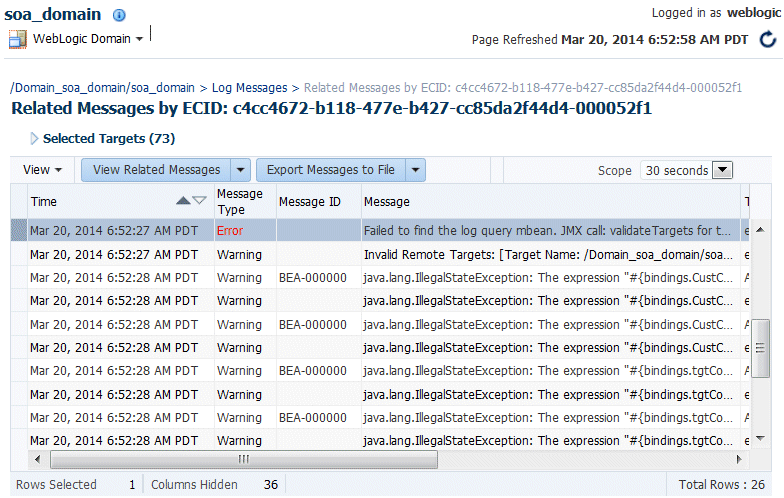Expand the Selected Targets (73) section
This screenshot has height=498, width=784.
(34, 138)
